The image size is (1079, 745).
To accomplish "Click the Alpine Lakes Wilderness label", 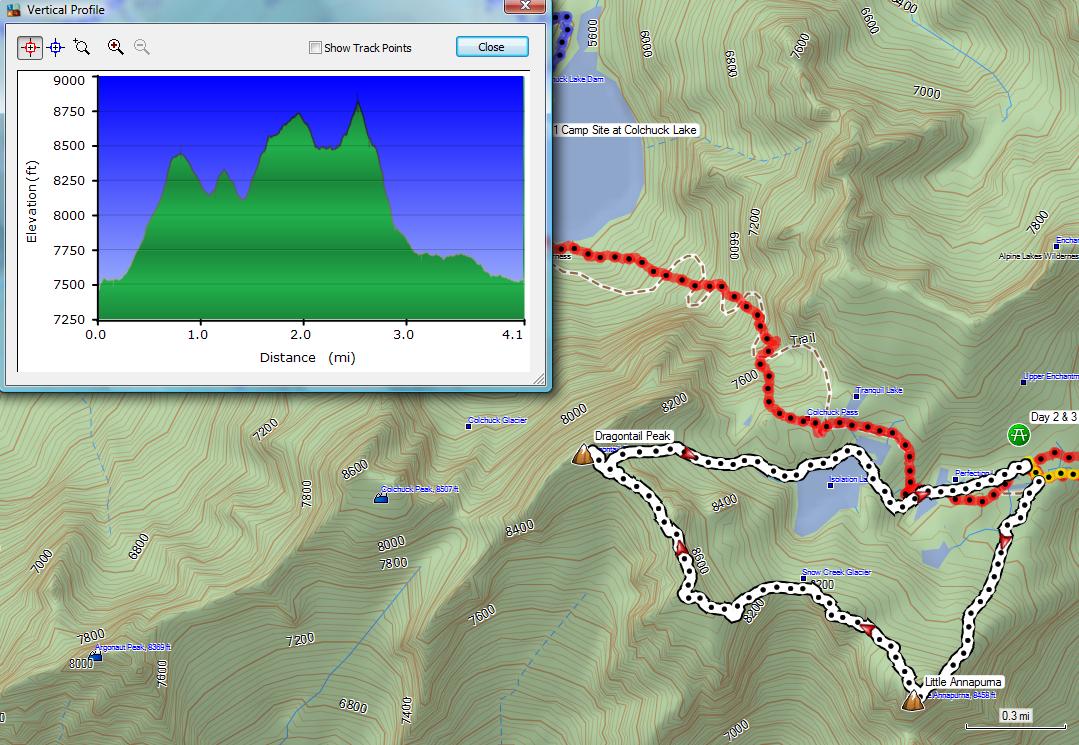I will click(1038, 256).
